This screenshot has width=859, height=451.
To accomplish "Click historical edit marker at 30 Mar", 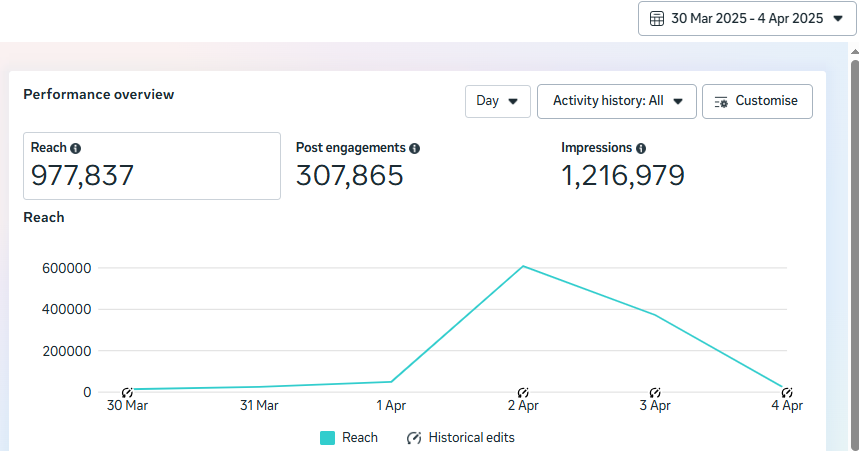I will click(127, 392).
